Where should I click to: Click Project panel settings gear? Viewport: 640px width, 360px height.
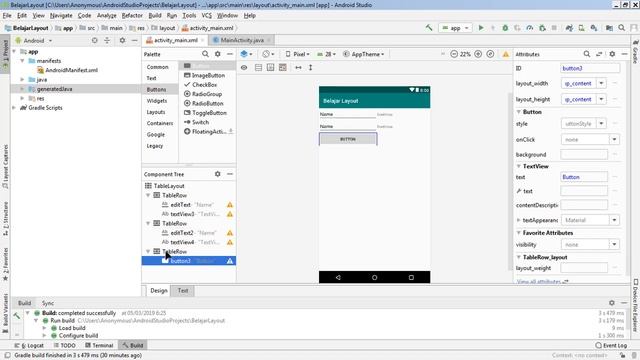pos(122,40)
